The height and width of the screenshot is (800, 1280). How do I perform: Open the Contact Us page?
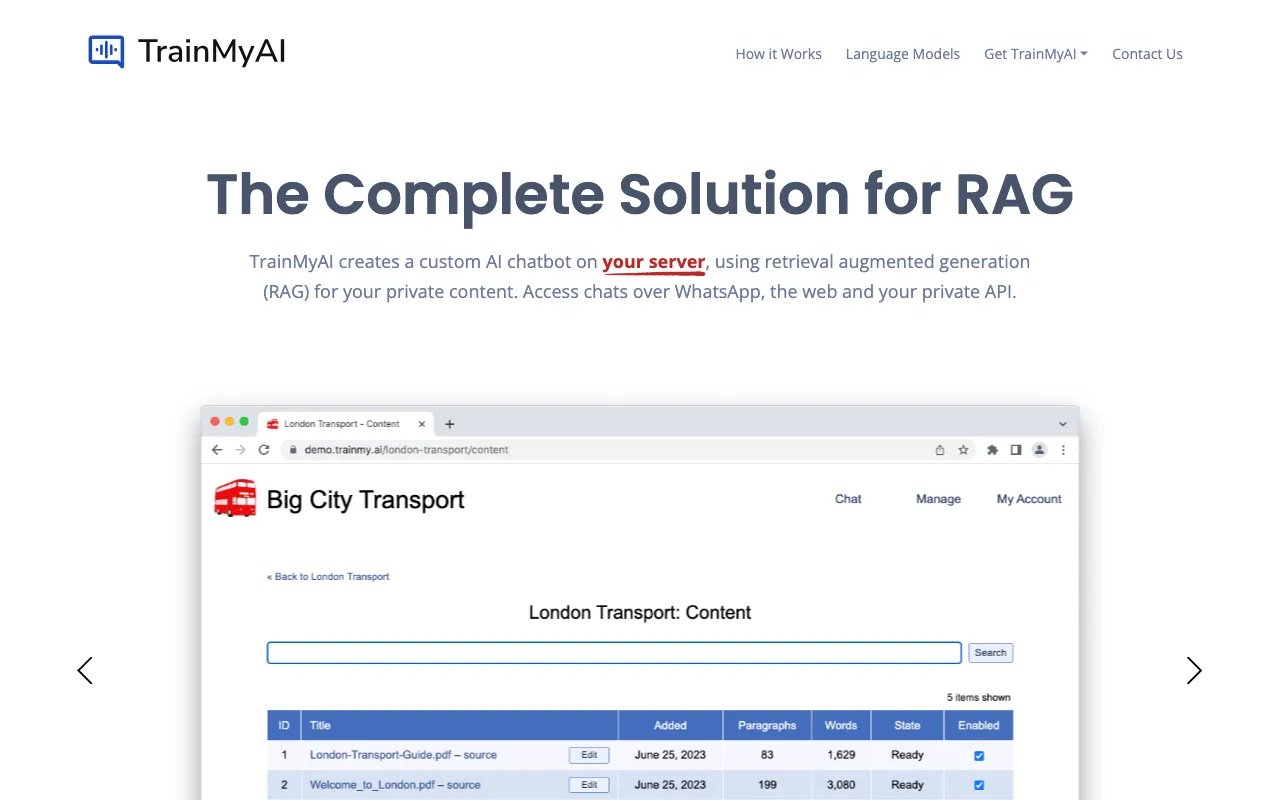1147,54
